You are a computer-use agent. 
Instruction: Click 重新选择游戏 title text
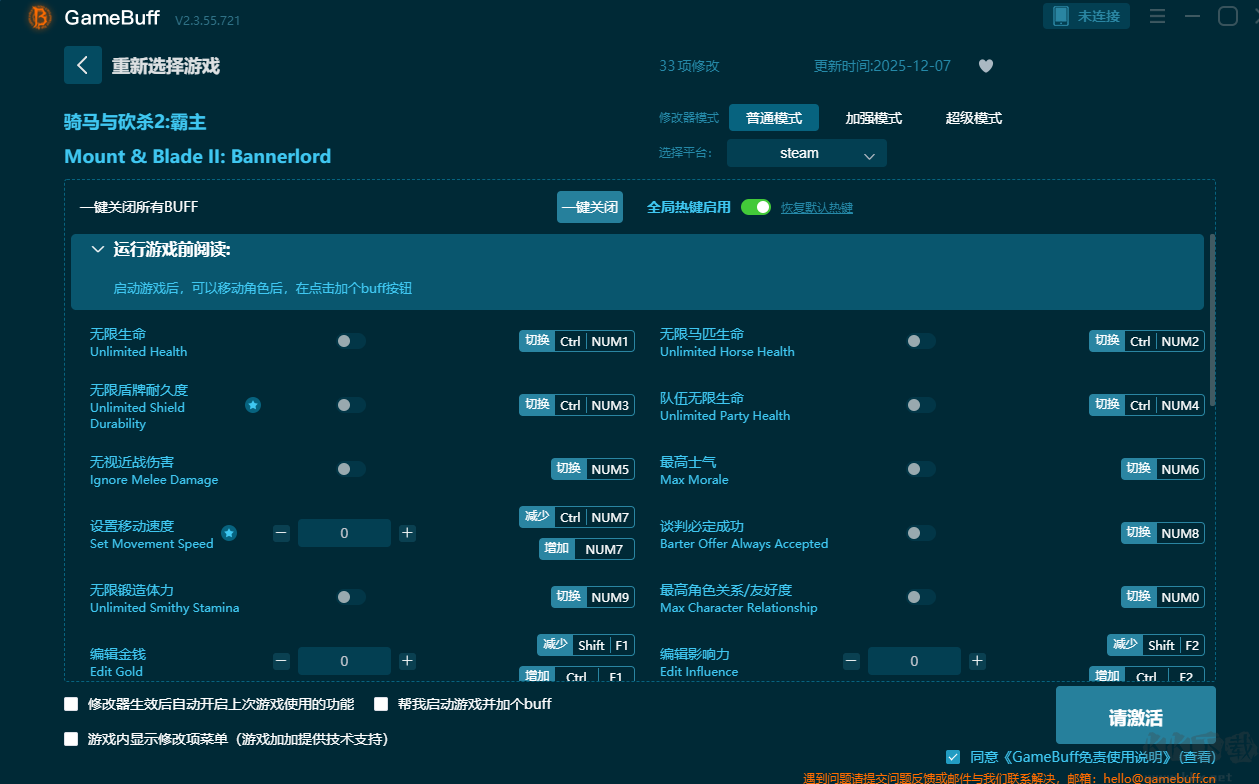tap(166, 66)
